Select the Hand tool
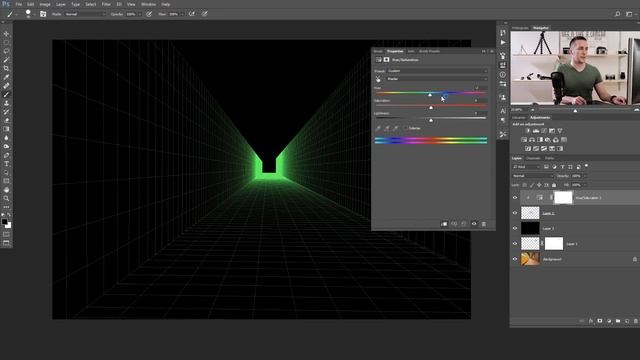 pos(6,190)
